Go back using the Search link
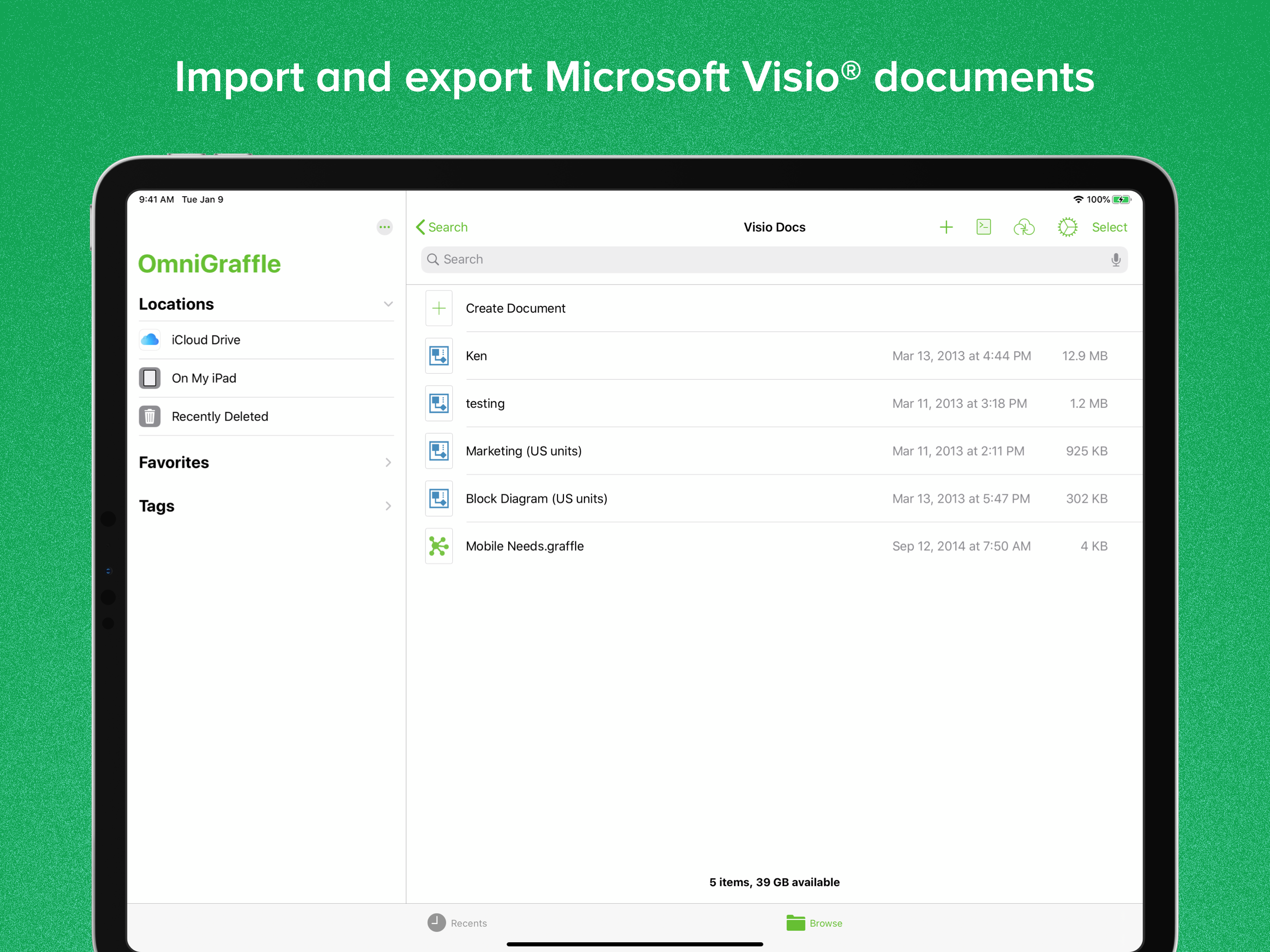The width and height of the screenshot is (1270, 952). point(442,227)
